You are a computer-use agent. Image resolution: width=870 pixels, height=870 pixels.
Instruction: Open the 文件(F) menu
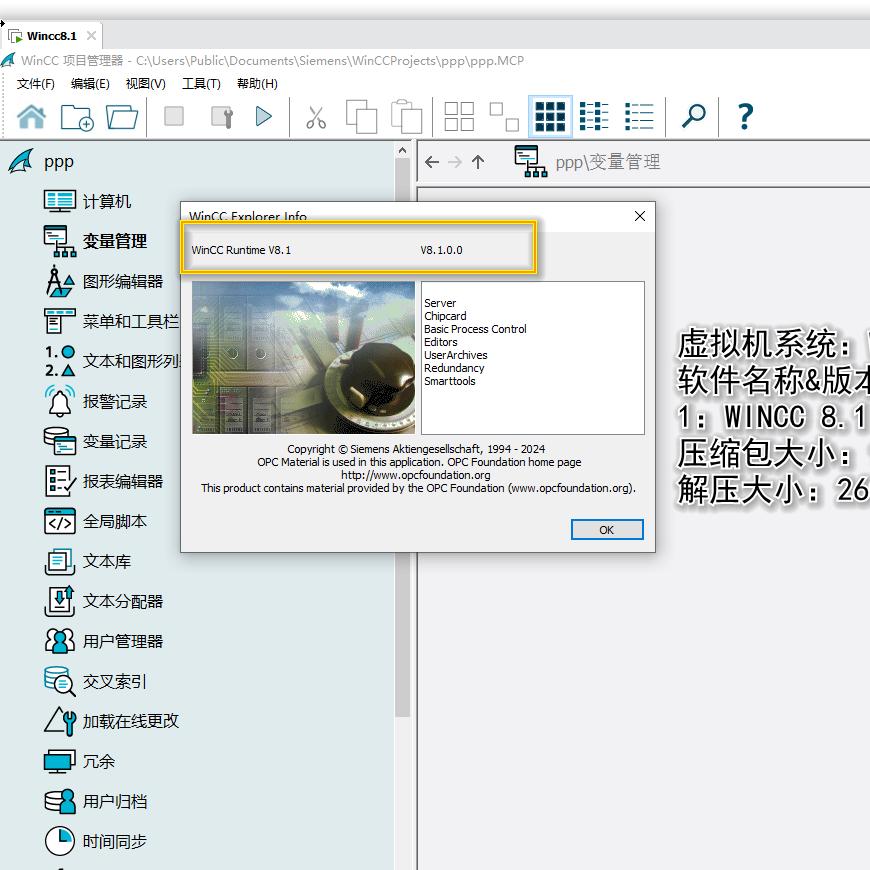pyautogui.click(x=37, y=83)
